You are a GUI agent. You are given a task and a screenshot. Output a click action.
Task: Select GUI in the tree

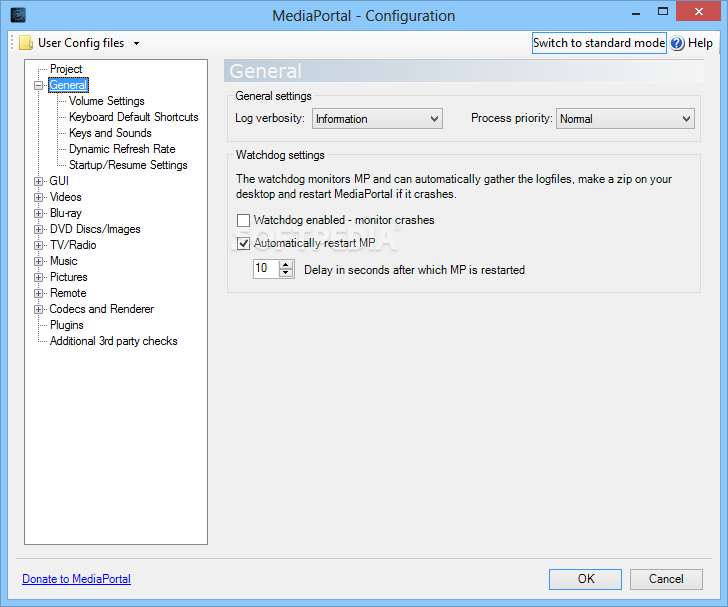click(59, 181)
